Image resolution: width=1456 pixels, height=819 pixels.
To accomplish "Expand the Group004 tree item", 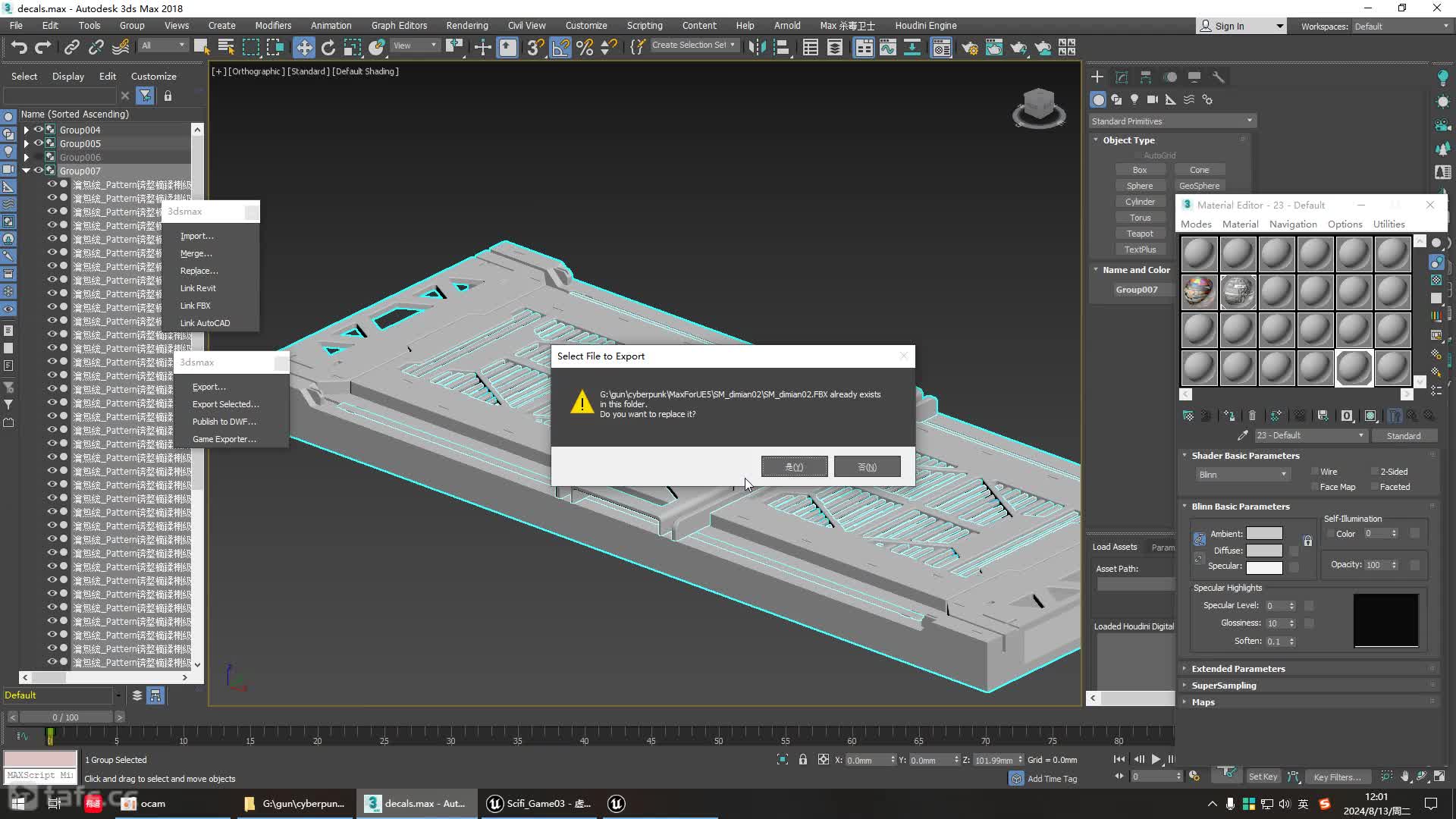I will coord(27,130).
